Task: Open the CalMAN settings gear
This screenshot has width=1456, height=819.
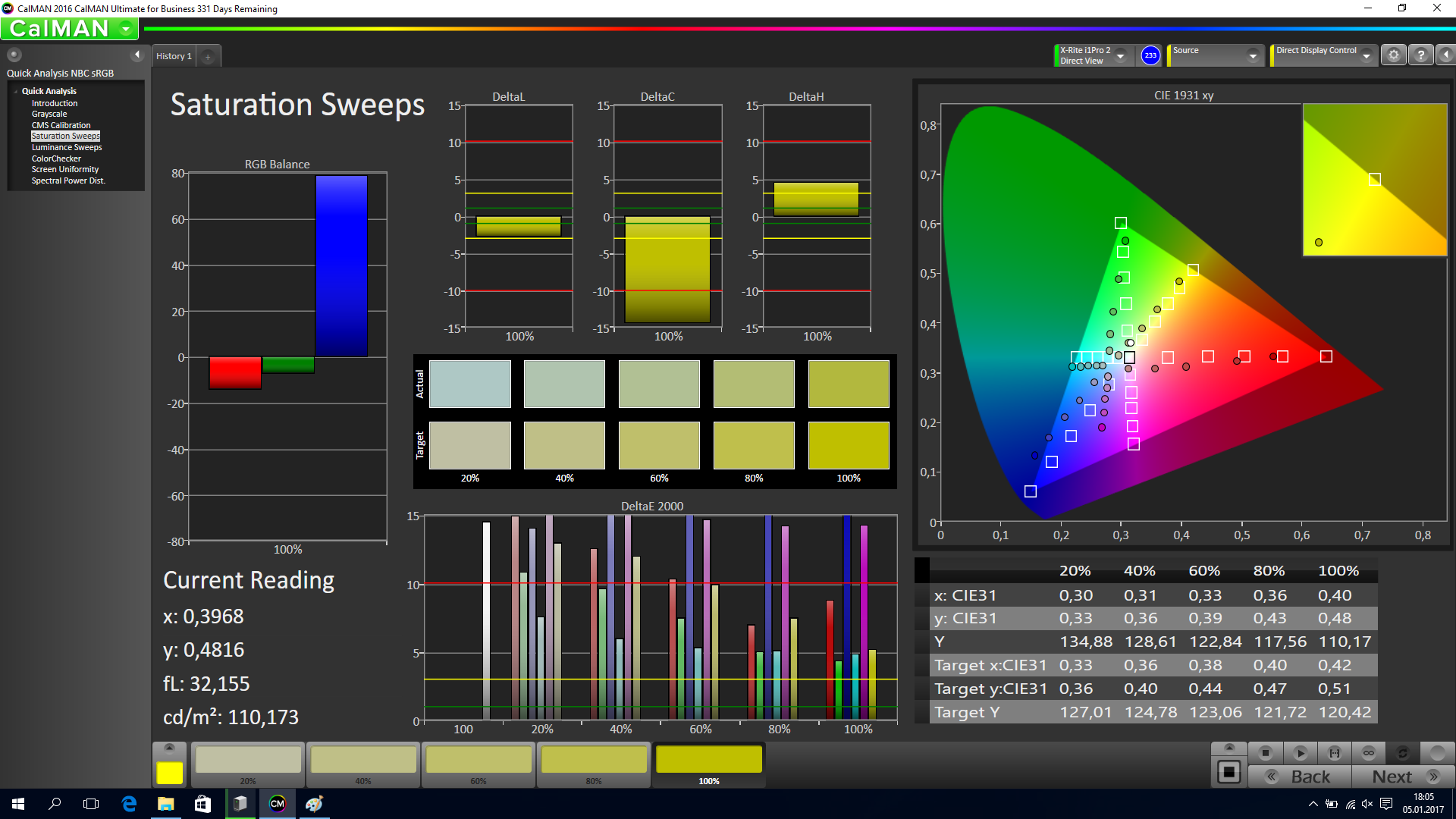Action: coord(1394,55)
